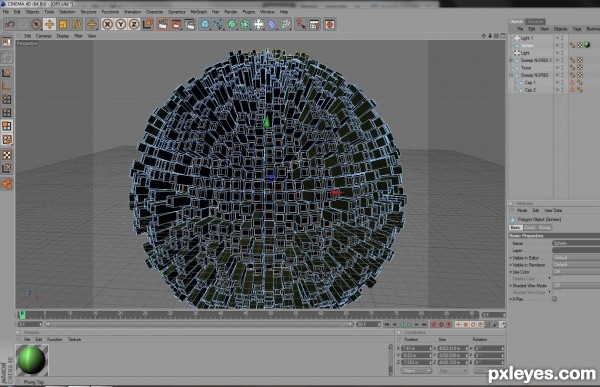Expand the Sweep NURBS.1 tree node
This screenshot has width=600, height=387.
tap(511, 60)
